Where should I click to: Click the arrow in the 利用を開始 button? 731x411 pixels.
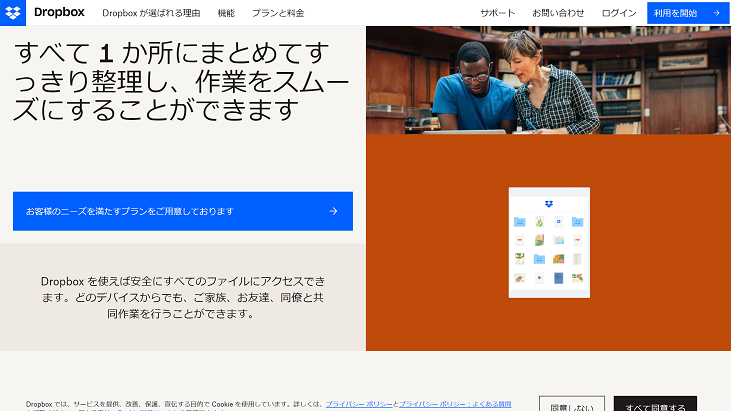pyautogui.click(x=717, y=13)
